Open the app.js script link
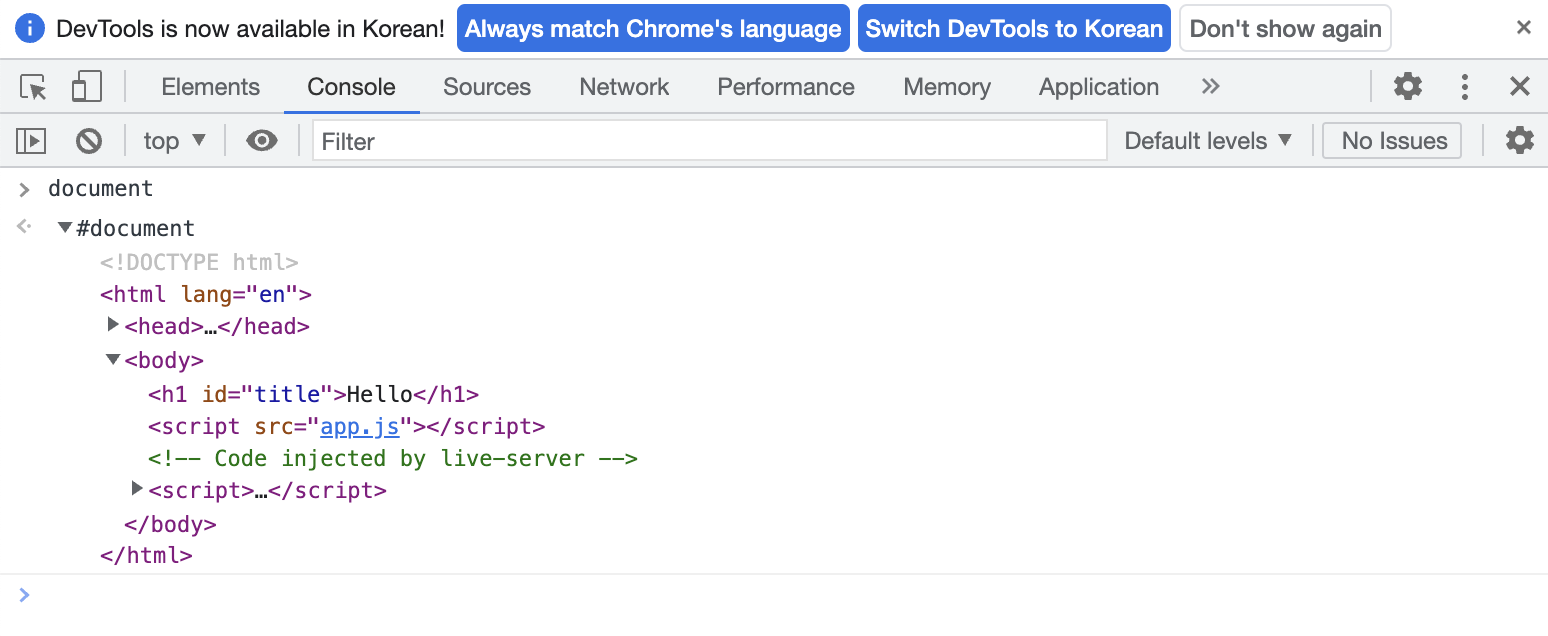 (360, 427)
